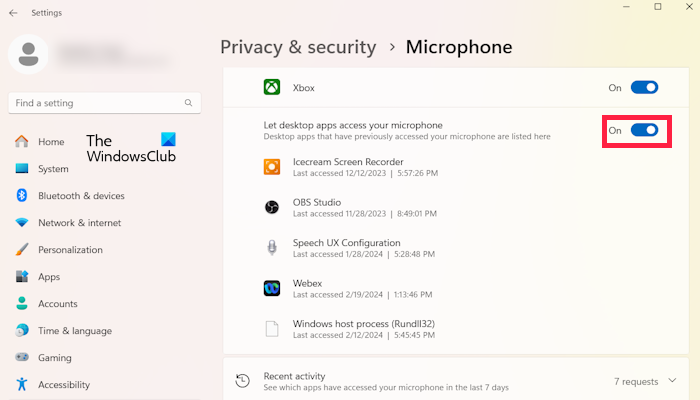Expand the Recent activity section chevron

pos(672,381)
